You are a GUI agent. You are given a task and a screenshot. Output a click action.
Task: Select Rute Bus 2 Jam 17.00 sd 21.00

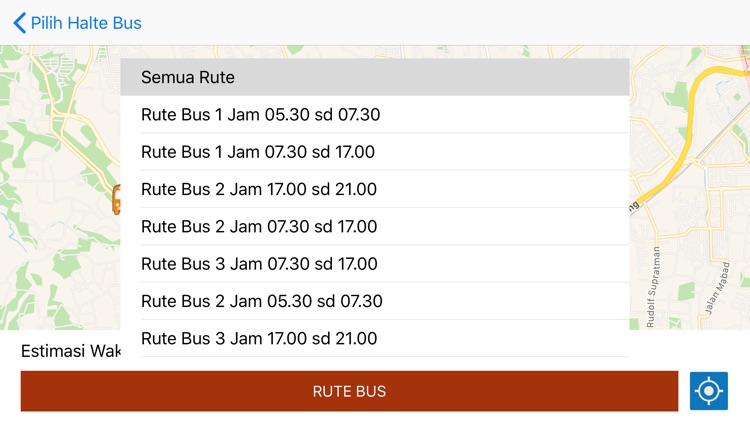[374, 189]
